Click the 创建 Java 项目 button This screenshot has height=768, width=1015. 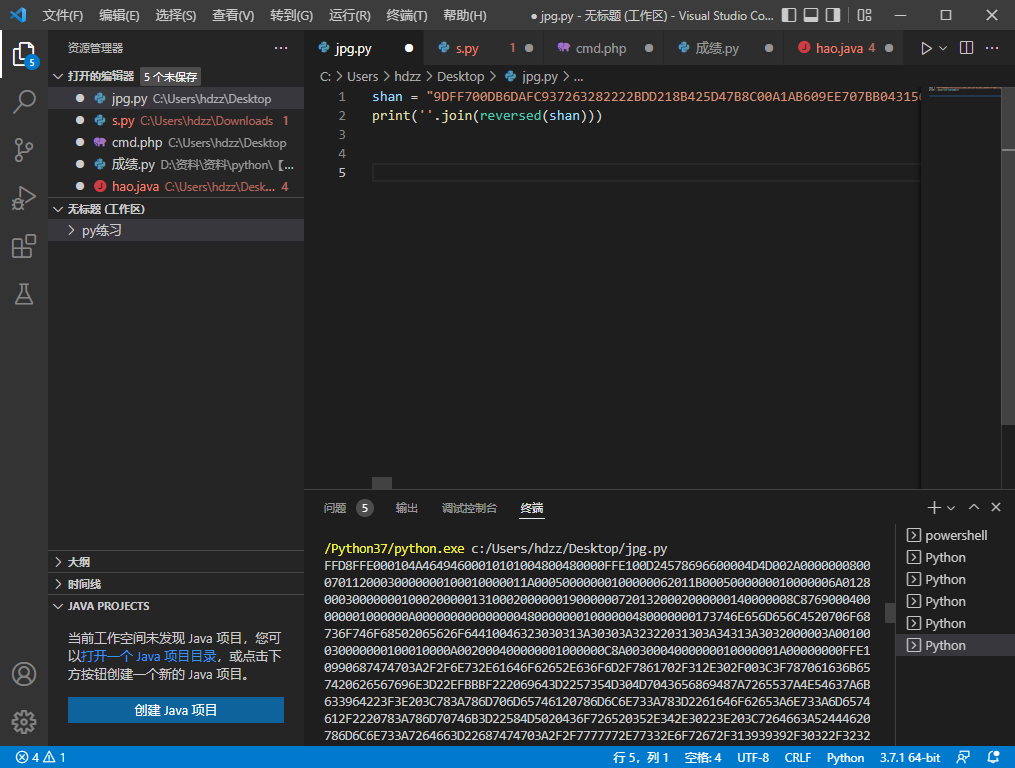click(x=176, y=710)
